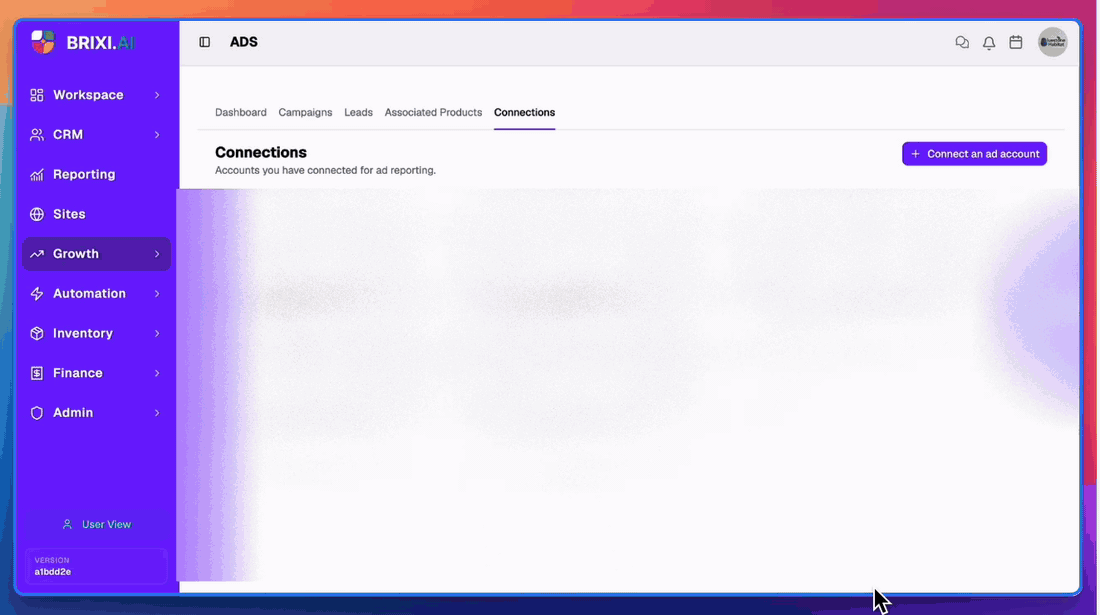Toggle the sidebar collapse icon
The width and height of the screenshot is (1100, 615).
tap(205, 42)
